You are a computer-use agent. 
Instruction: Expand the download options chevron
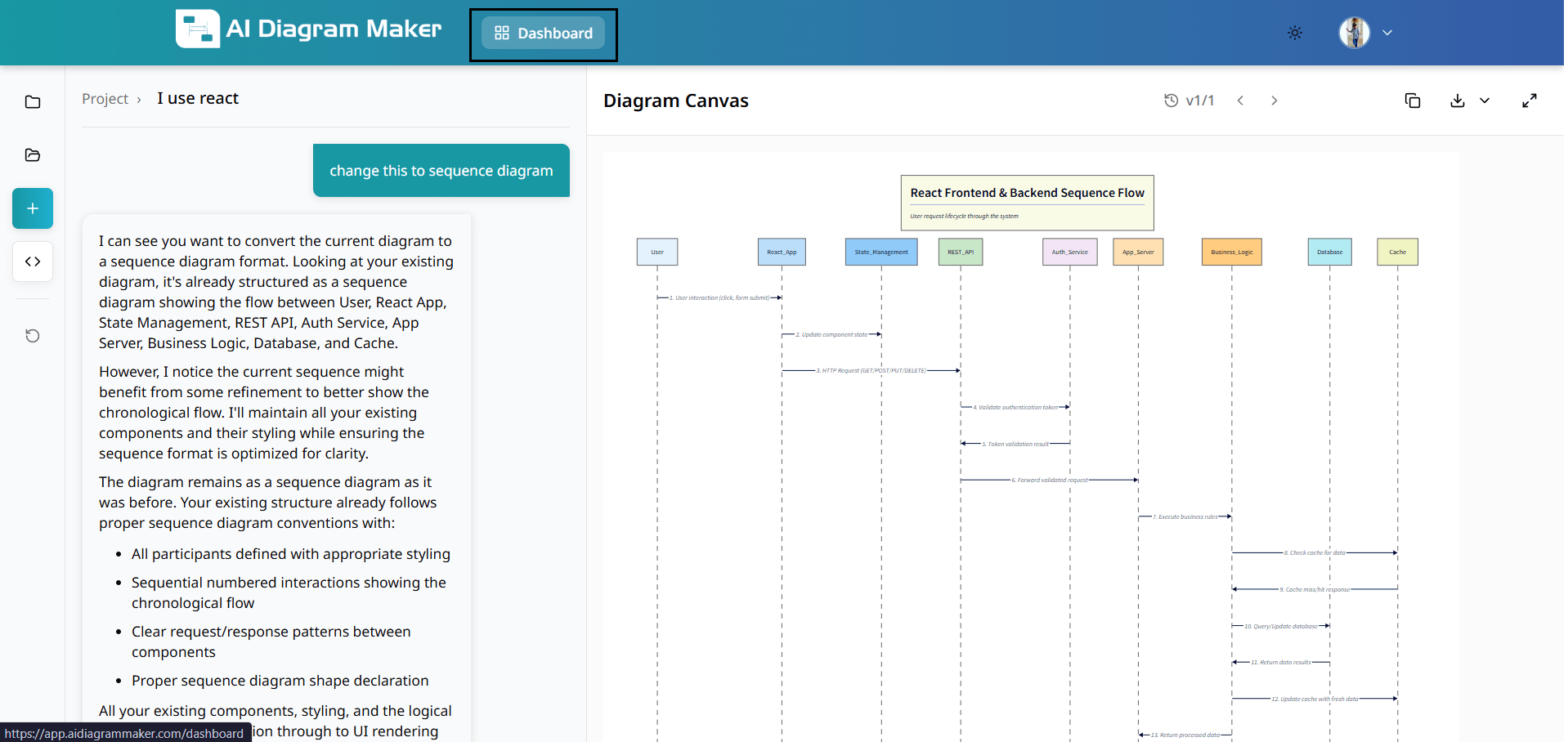(1485, 101)
